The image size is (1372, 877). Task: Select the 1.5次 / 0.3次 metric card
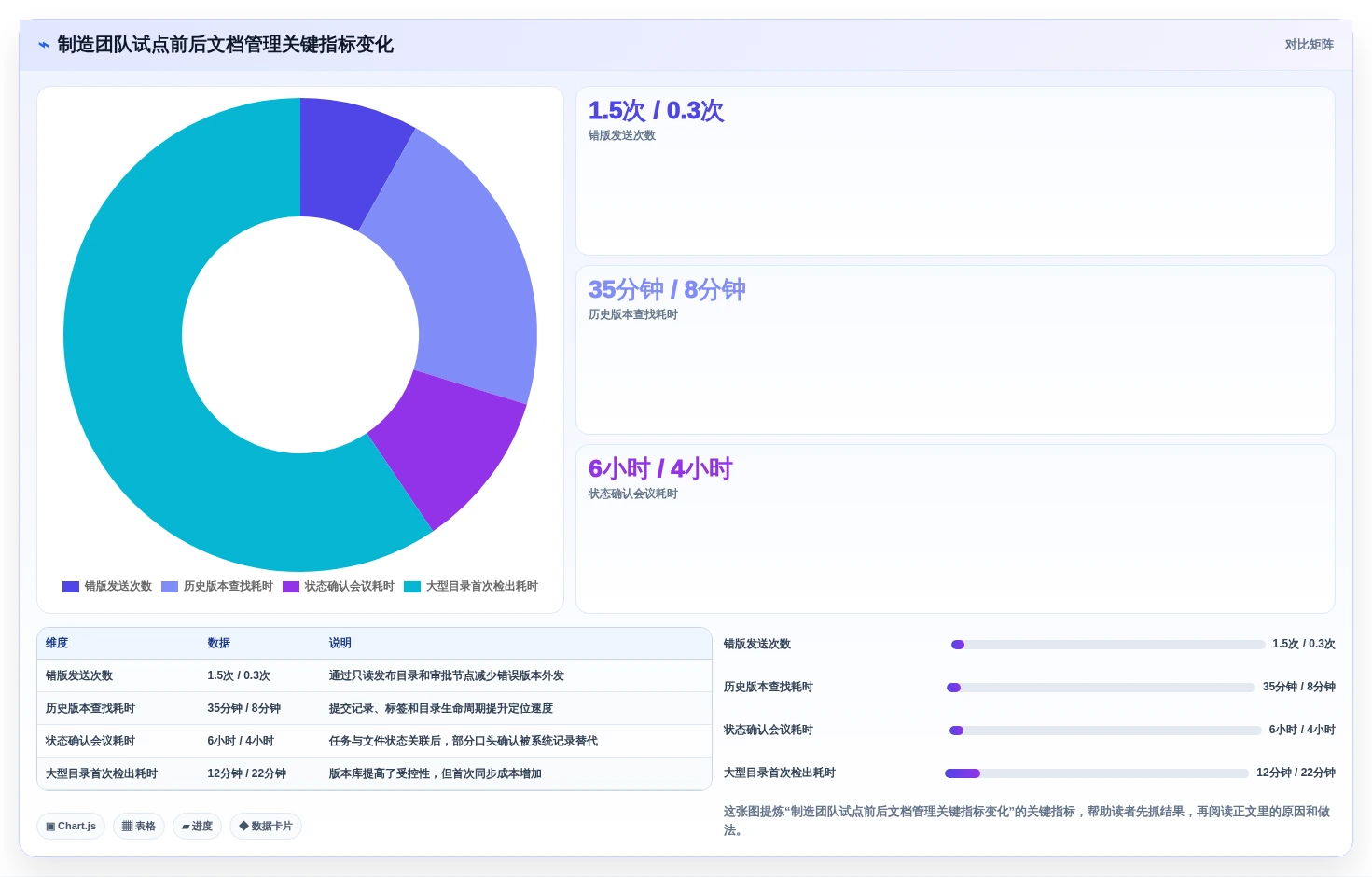tap(955, 171)
